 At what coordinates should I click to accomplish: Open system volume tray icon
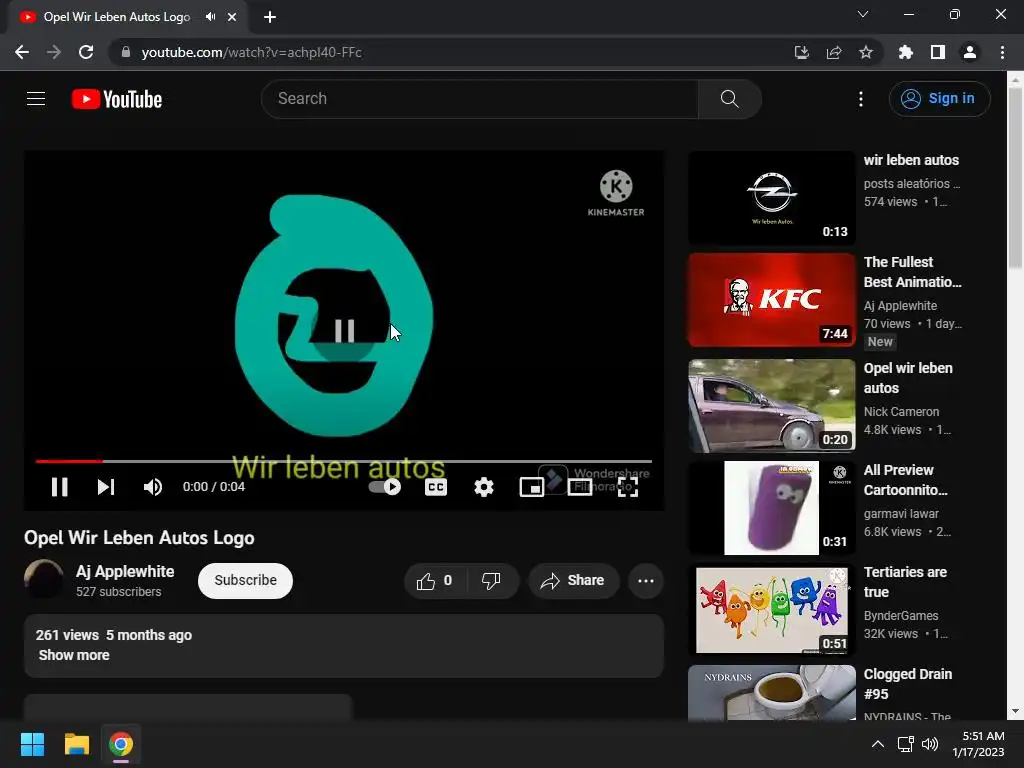(x=930, y=744)
